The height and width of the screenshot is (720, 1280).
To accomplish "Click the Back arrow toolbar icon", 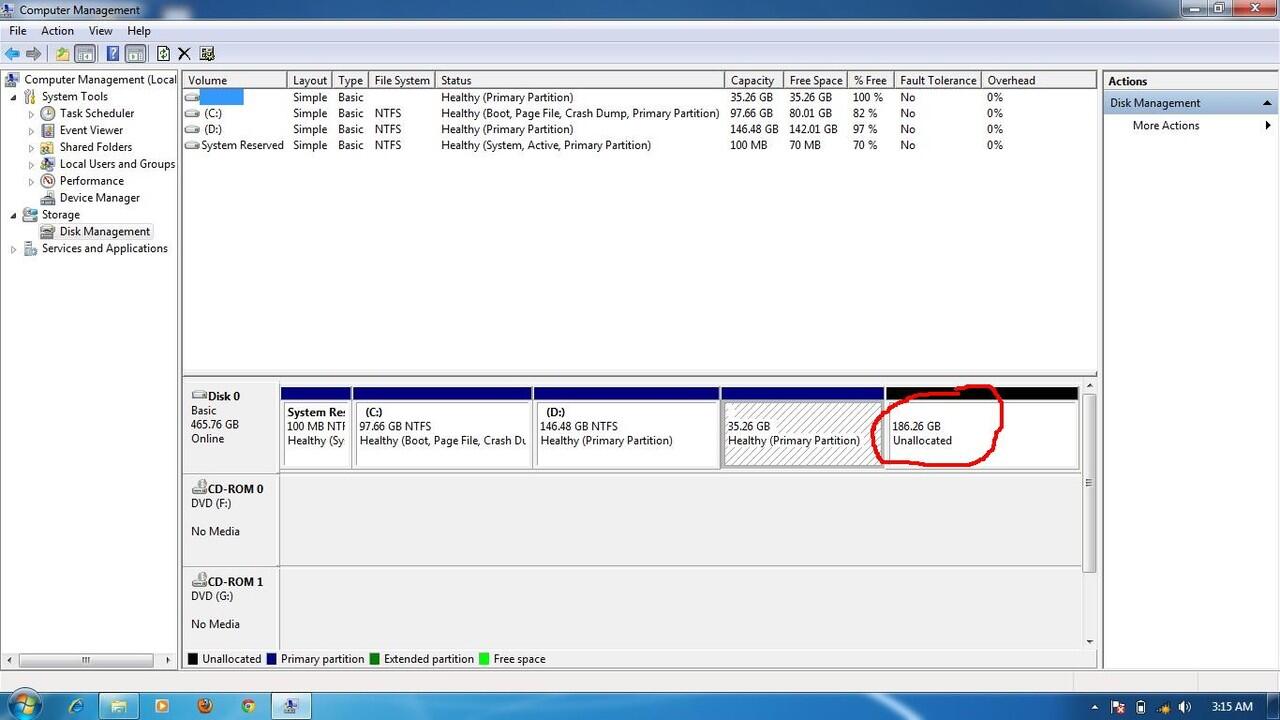I will tap(12, 54).
